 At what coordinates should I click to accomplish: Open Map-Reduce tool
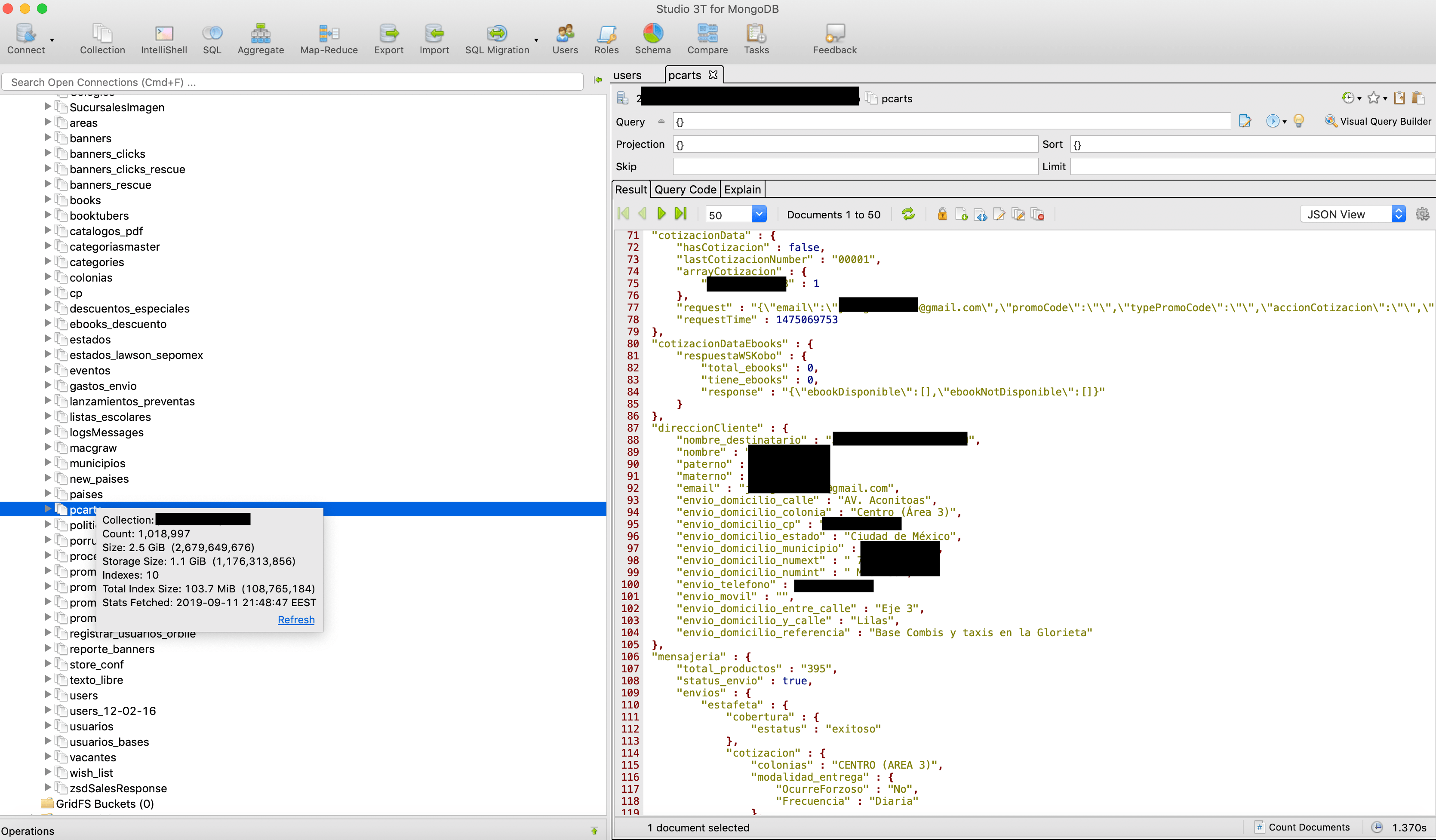click(x=329, y=39)
